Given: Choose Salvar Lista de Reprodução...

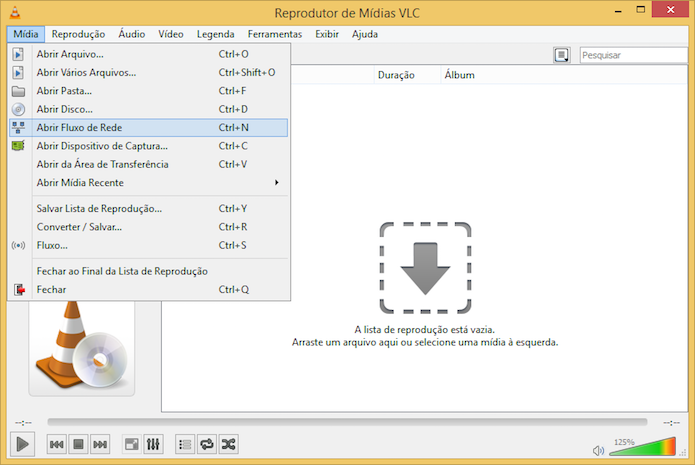Looking at the screenshot, I should click(x=148, y=208).
